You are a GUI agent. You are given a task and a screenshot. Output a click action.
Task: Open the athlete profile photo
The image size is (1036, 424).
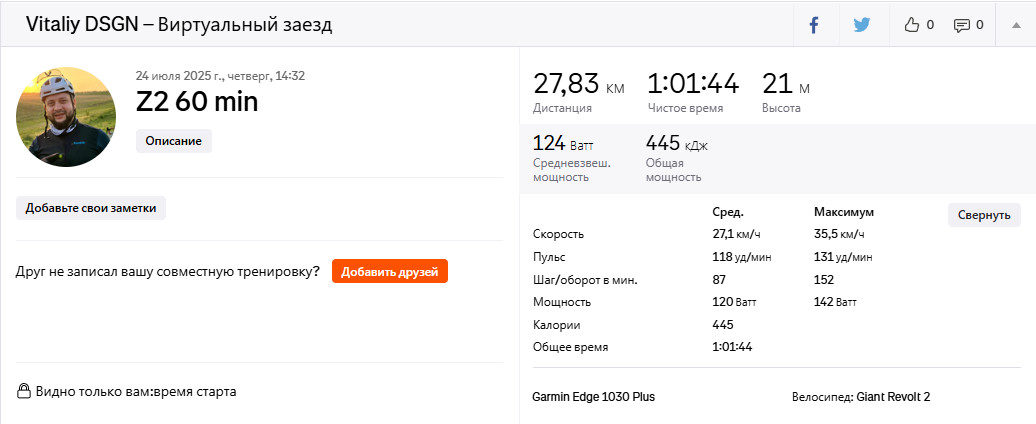click(x=66, y=117)
